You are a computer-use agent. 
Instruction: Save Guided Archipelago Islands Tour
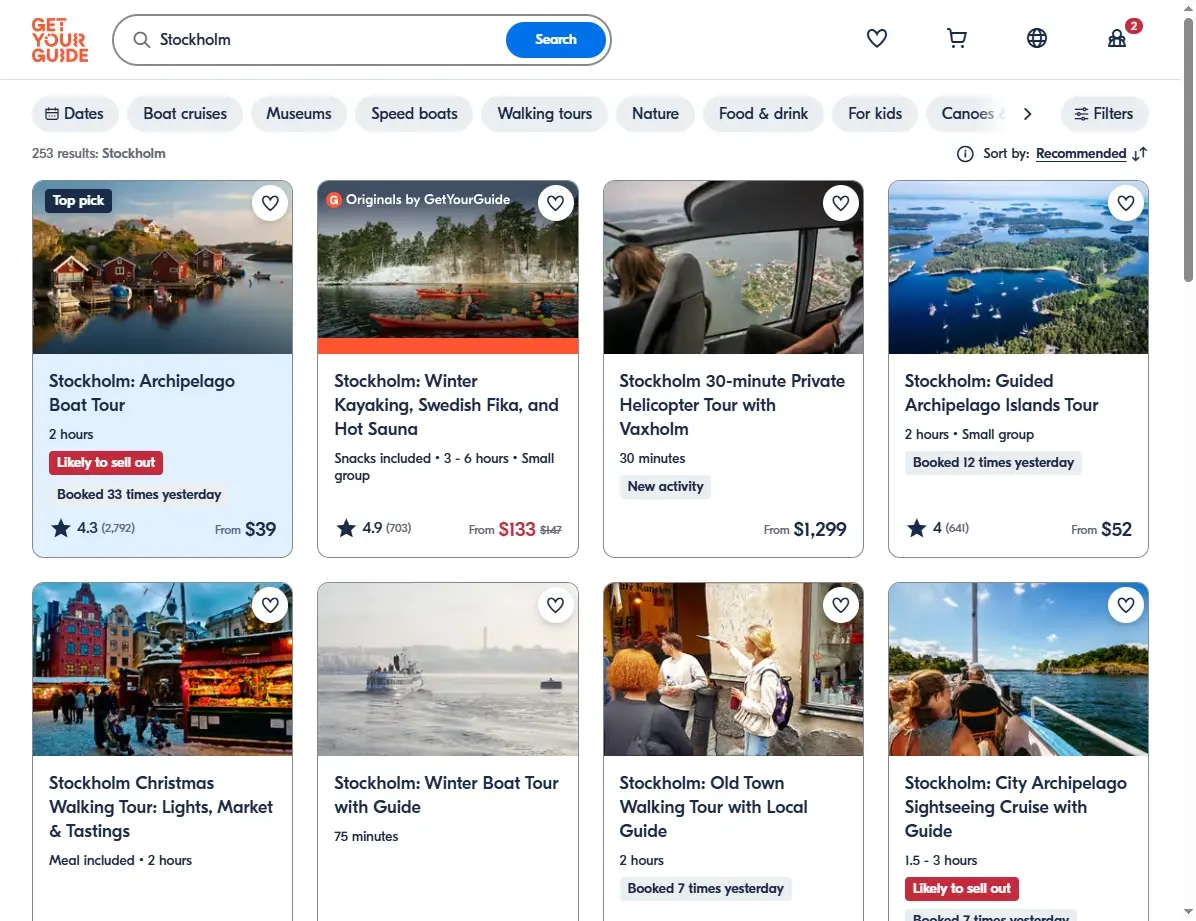pos(1126,203)
